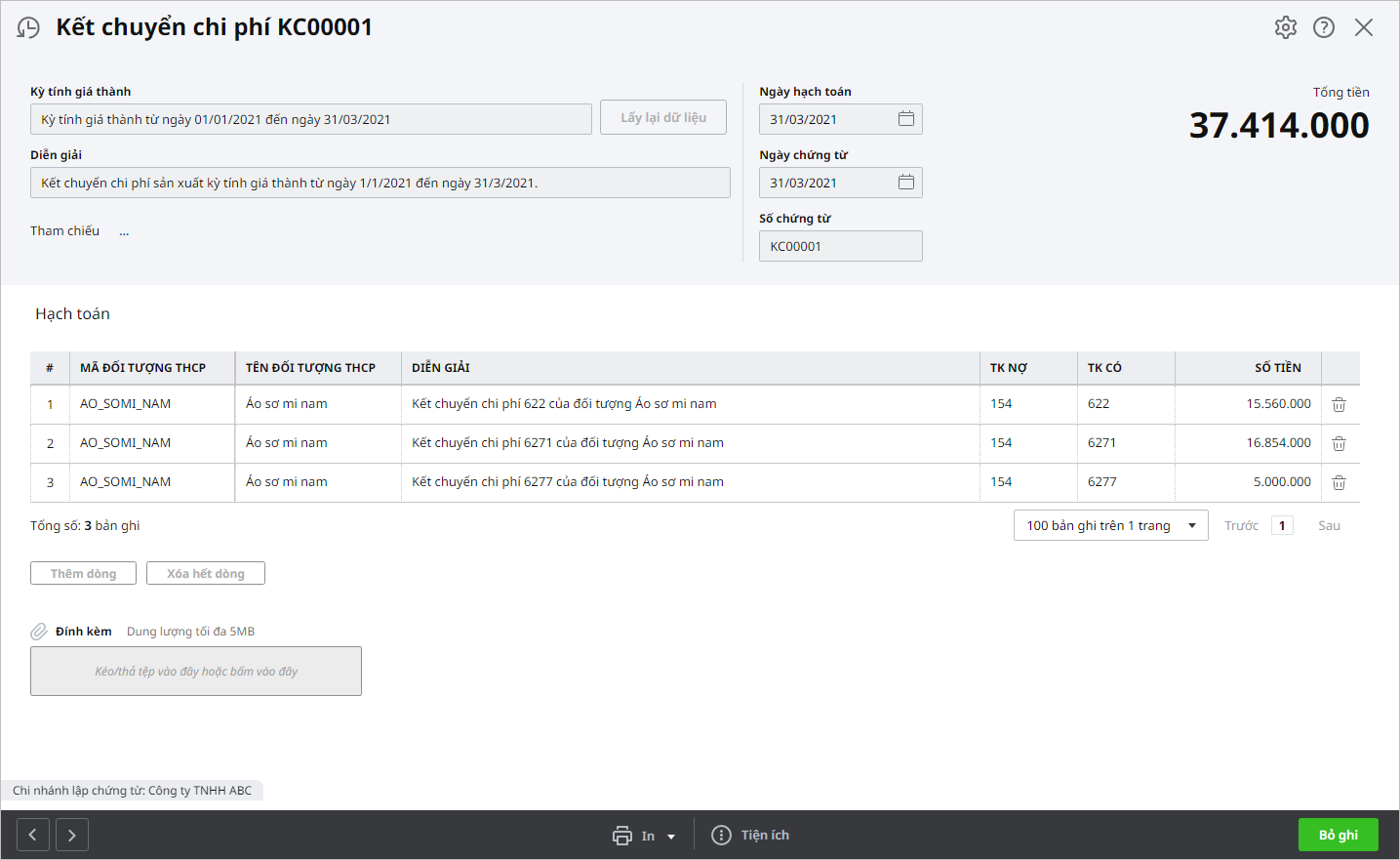Open calendar picker for Ngày hạch toán
The width and height of the screenshot is (1400, 860).
coord(905,119)
